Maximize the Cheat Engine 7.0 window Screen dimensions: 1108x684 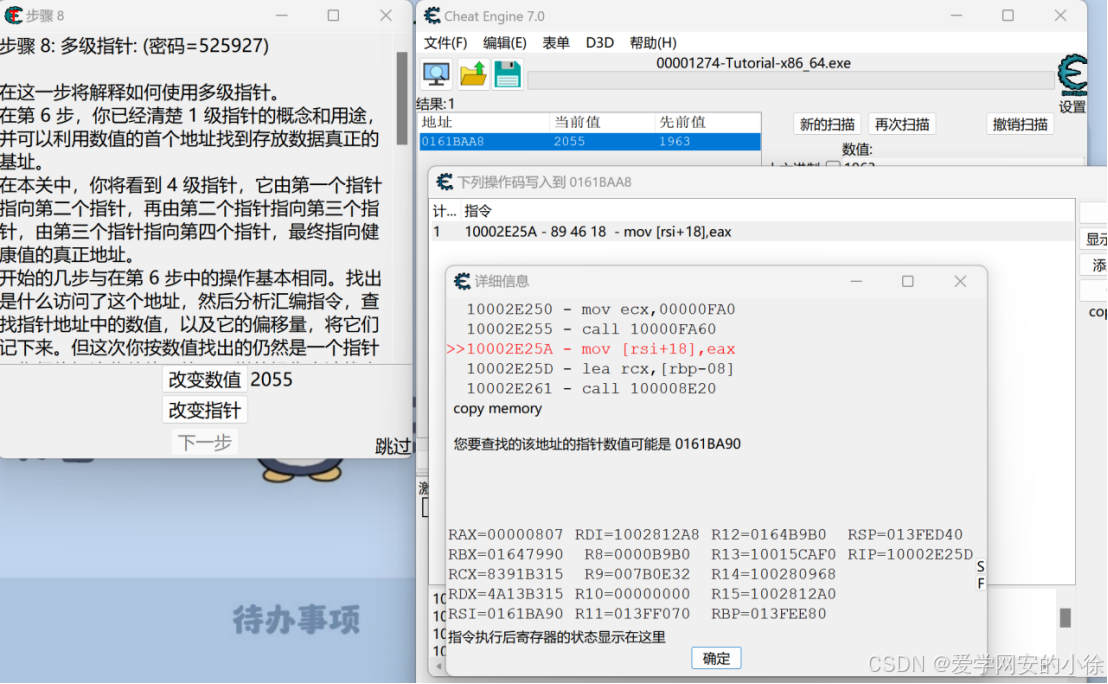tap(1008, 16)
